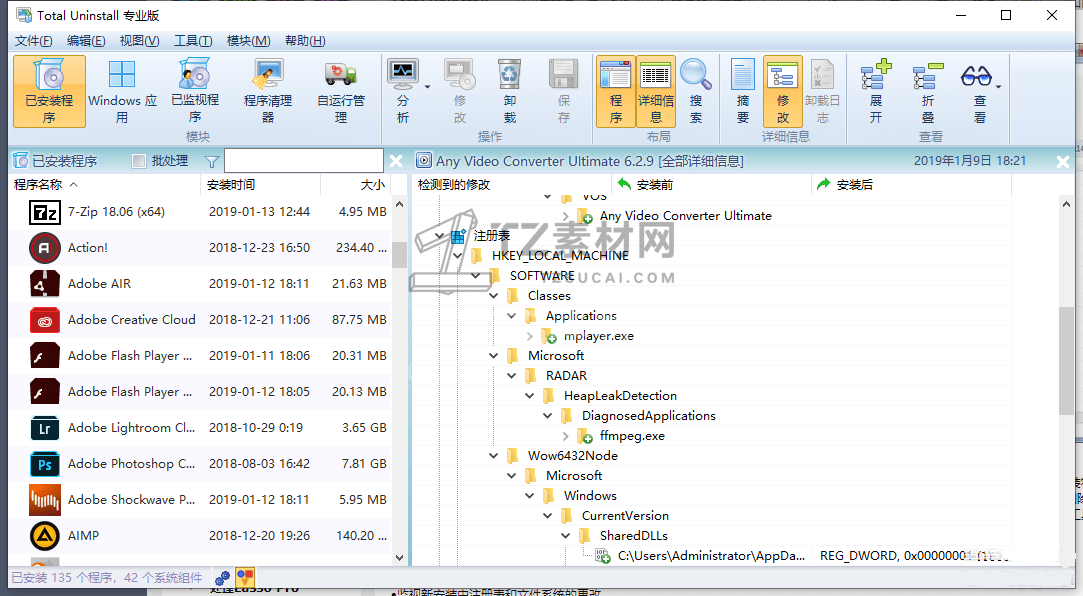Open the 帮助(H) menu
The height and width of the screenshot is (596, 1083).
(305, 41)
